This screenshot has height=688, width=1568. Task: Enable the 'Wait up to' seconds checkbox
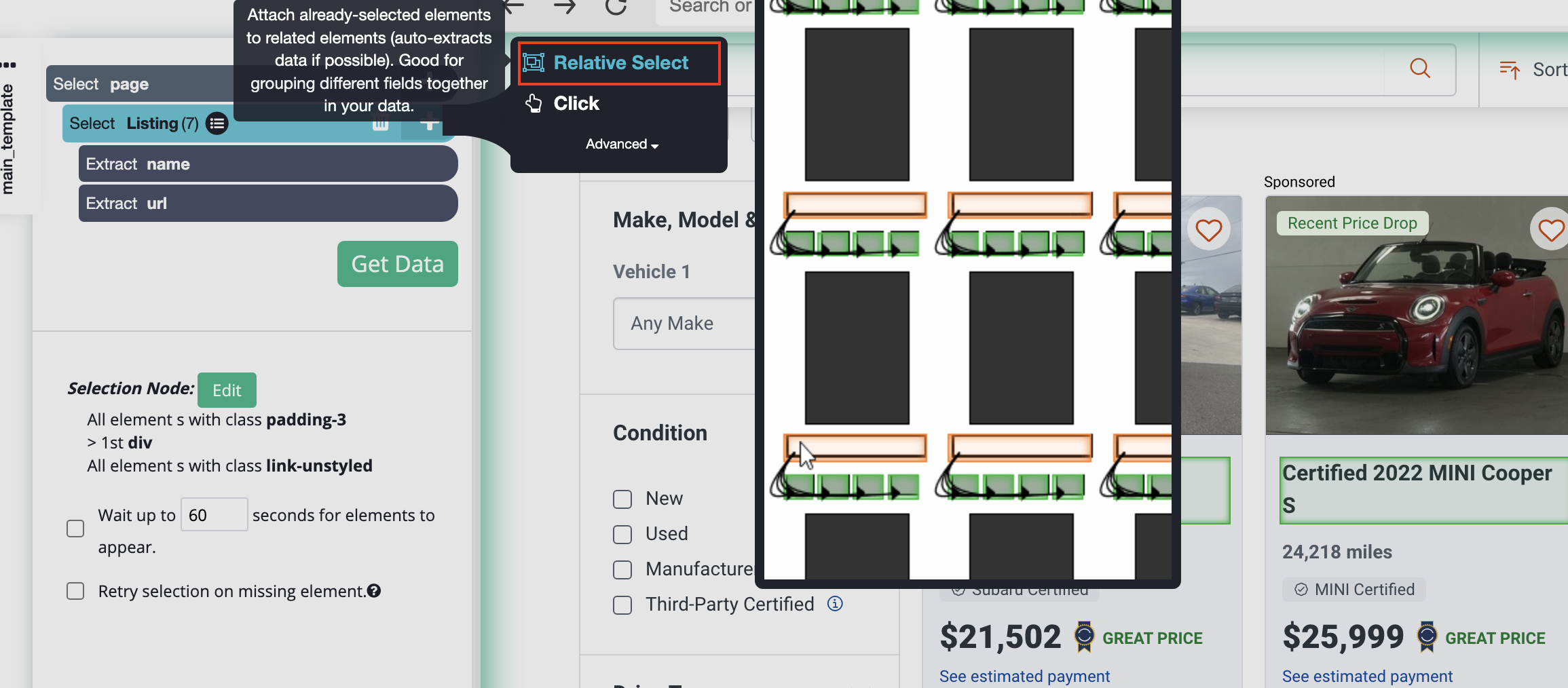[75, 529]
